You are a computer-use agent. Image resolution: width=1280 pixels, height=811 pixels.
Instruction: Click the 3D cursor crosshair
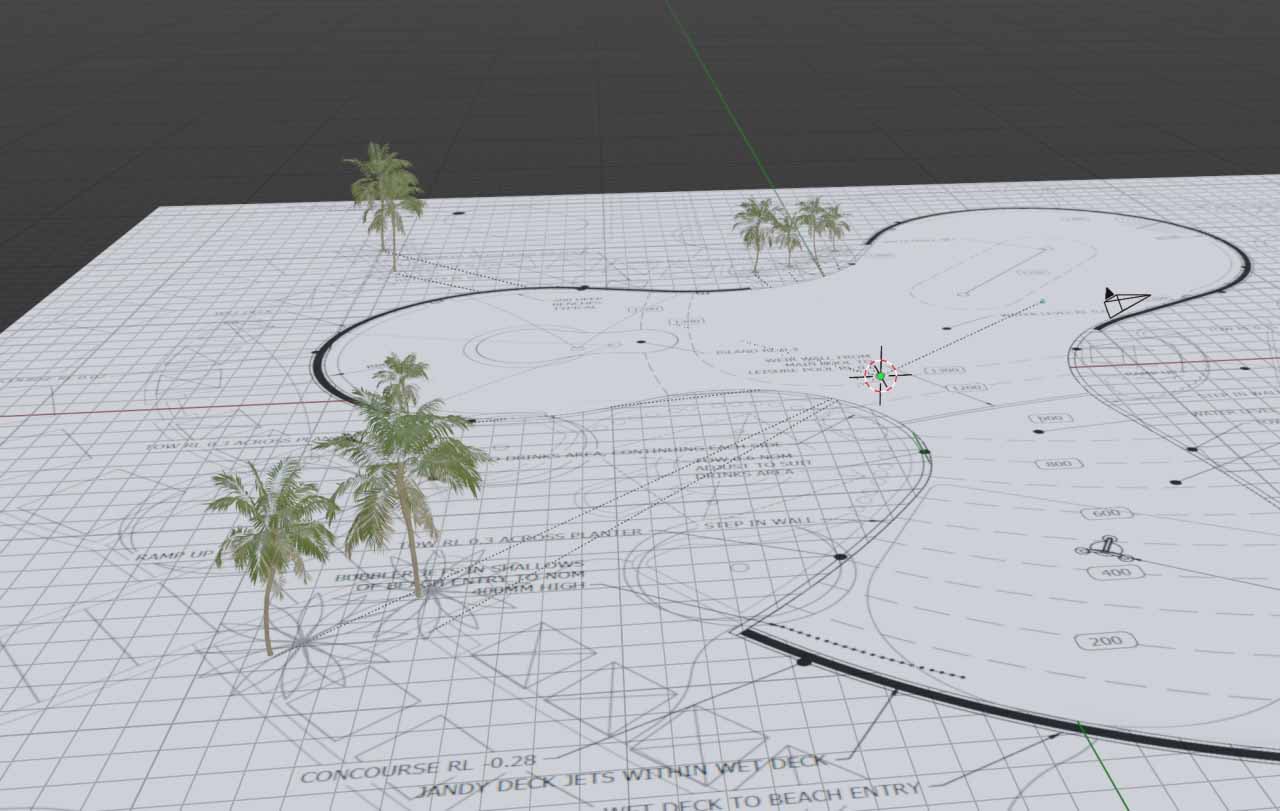(x=880, y=375)
